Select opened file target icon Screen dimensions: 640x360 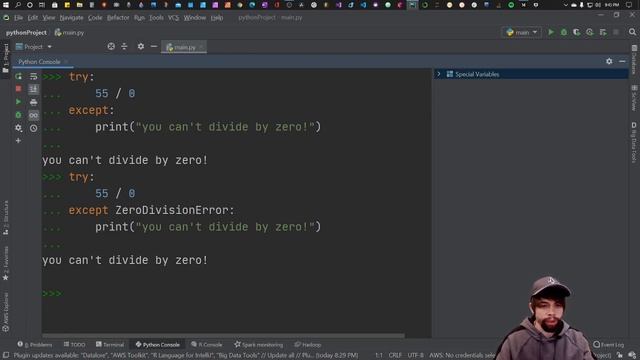tap(111, 47)
